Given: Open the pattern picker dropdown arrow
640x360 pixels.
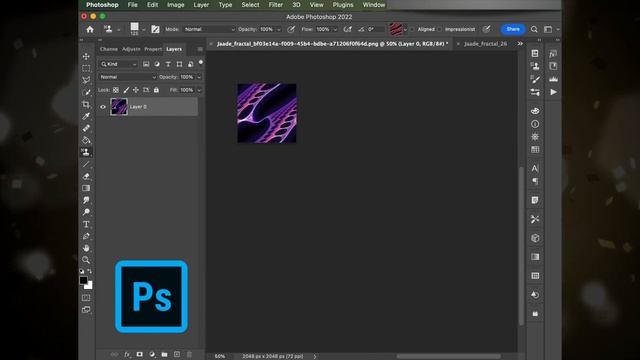Looking at the screenshot, I should 405,29.
